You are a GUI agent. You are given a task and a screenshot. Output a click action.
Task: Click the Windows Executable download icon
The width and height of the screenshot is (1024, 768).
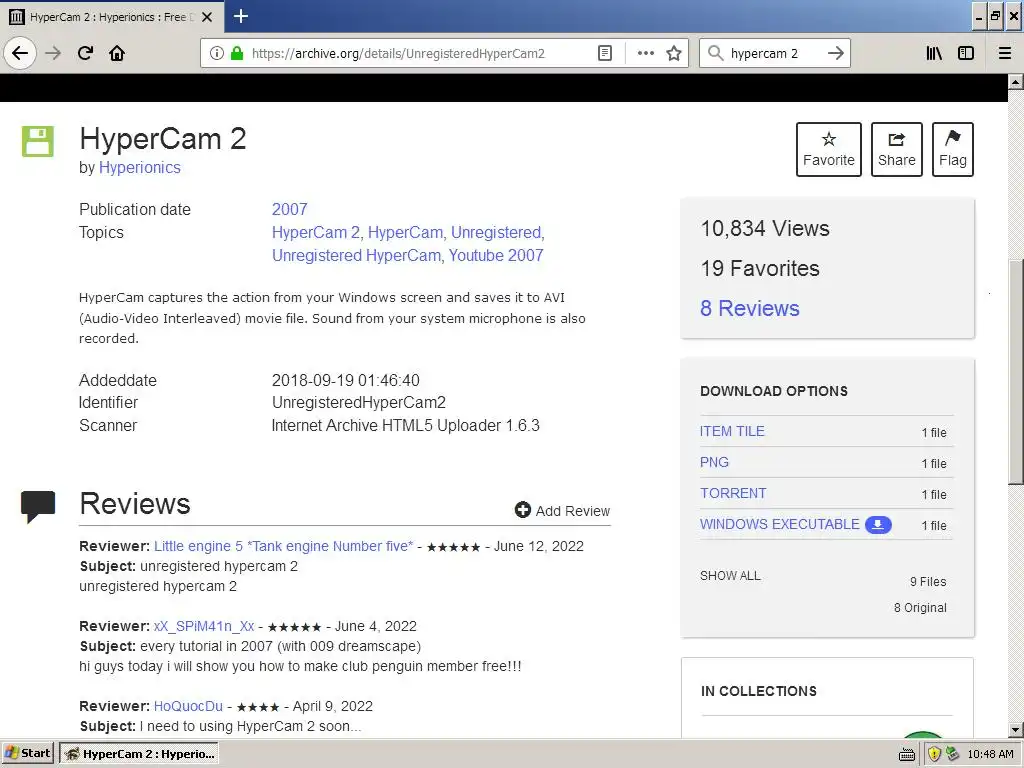[878, 524]
